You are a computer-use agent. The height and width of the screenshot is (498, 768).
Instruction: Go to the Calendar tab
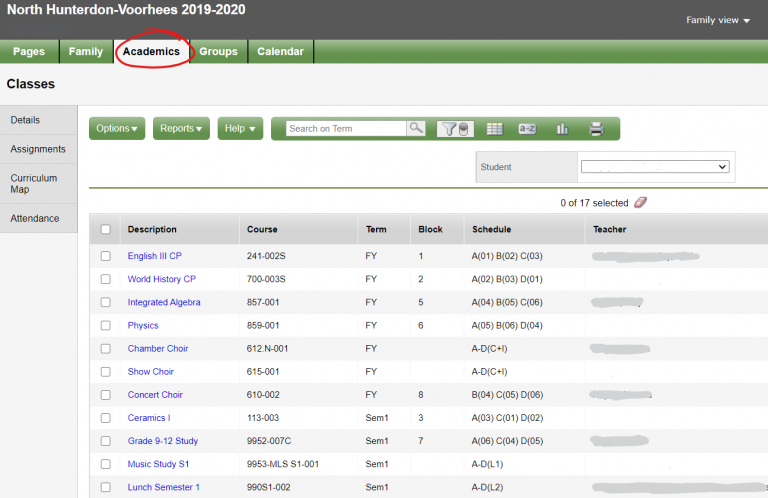pos(280,52)
